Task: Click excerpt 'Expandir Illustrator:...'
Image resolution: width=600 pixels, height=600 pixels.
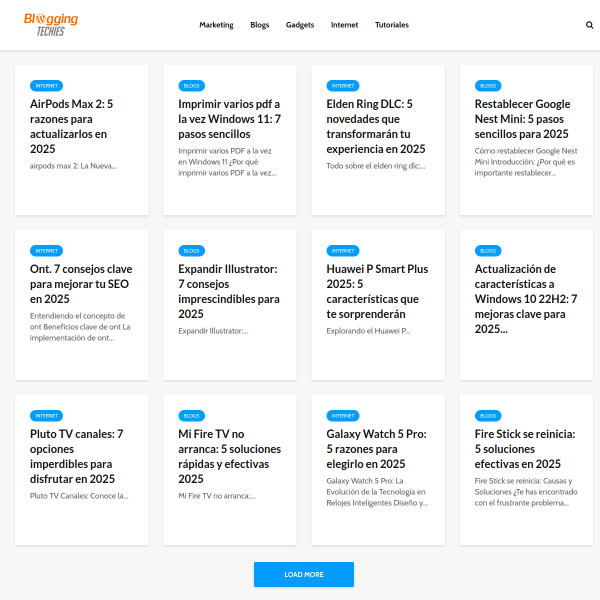Action: pyautogui.click(x=213, y=331)
